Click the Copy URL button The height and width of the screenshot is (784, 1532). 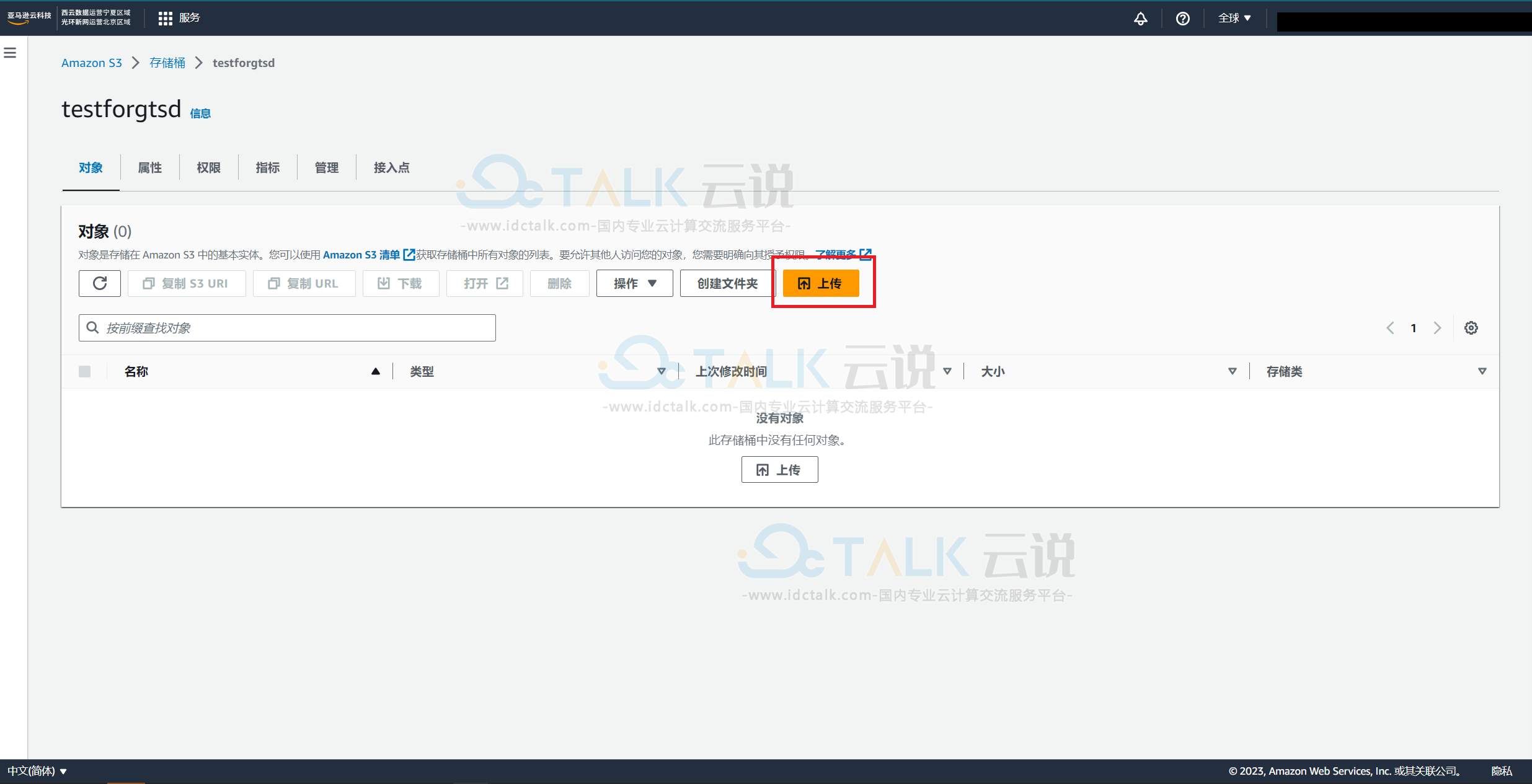click(304, 283)
